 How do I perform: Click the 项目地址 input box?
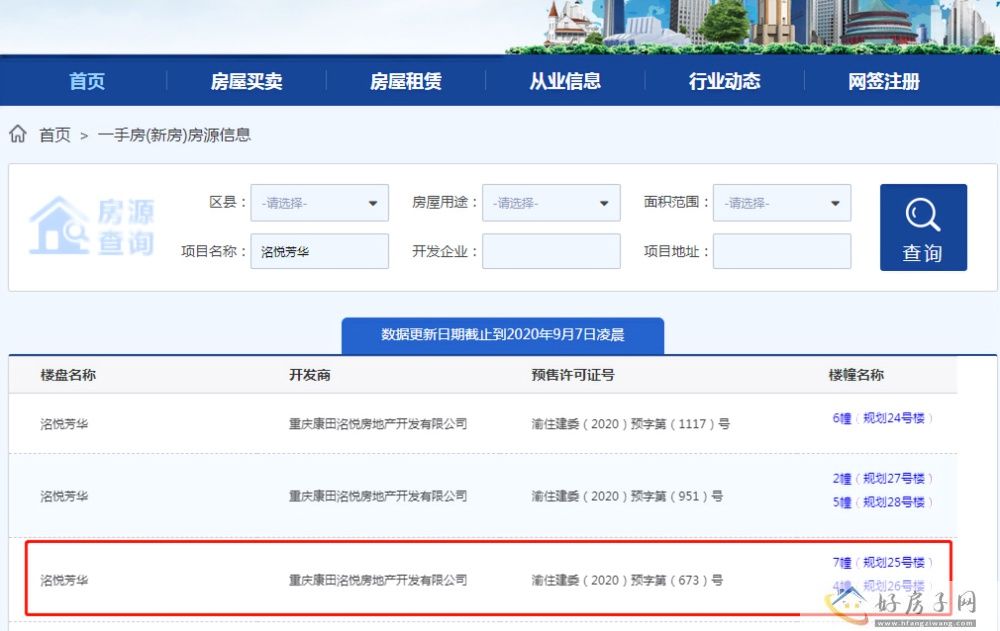[x=782, y=252]
